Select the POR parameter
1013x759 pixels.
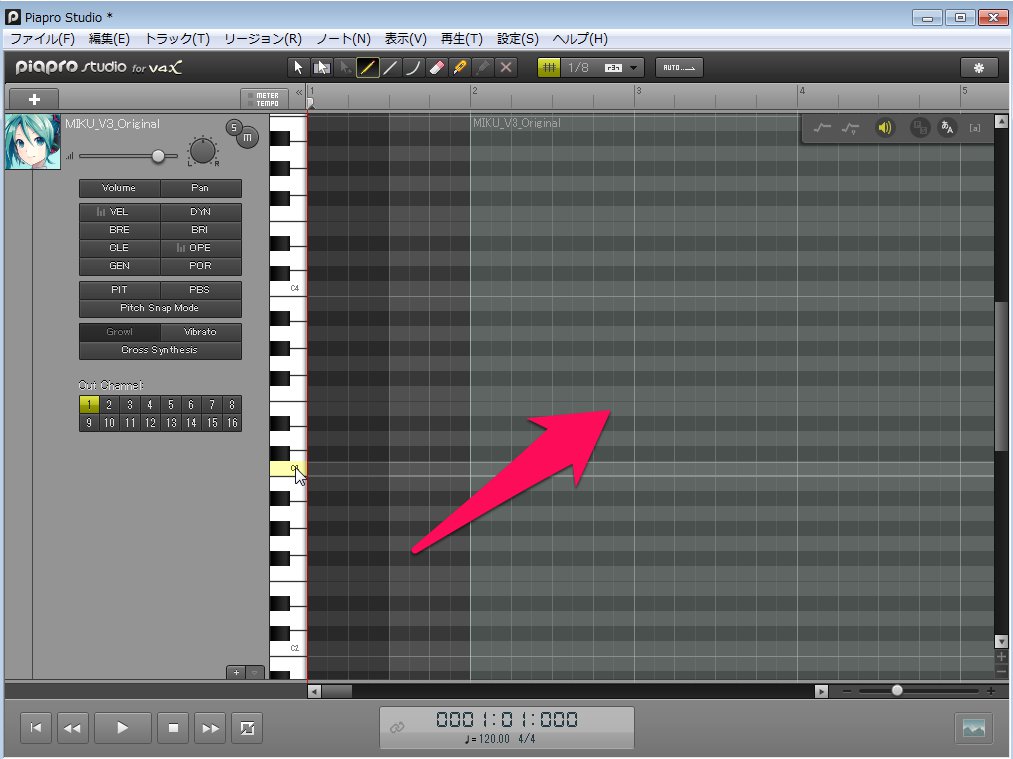[200, 266]
